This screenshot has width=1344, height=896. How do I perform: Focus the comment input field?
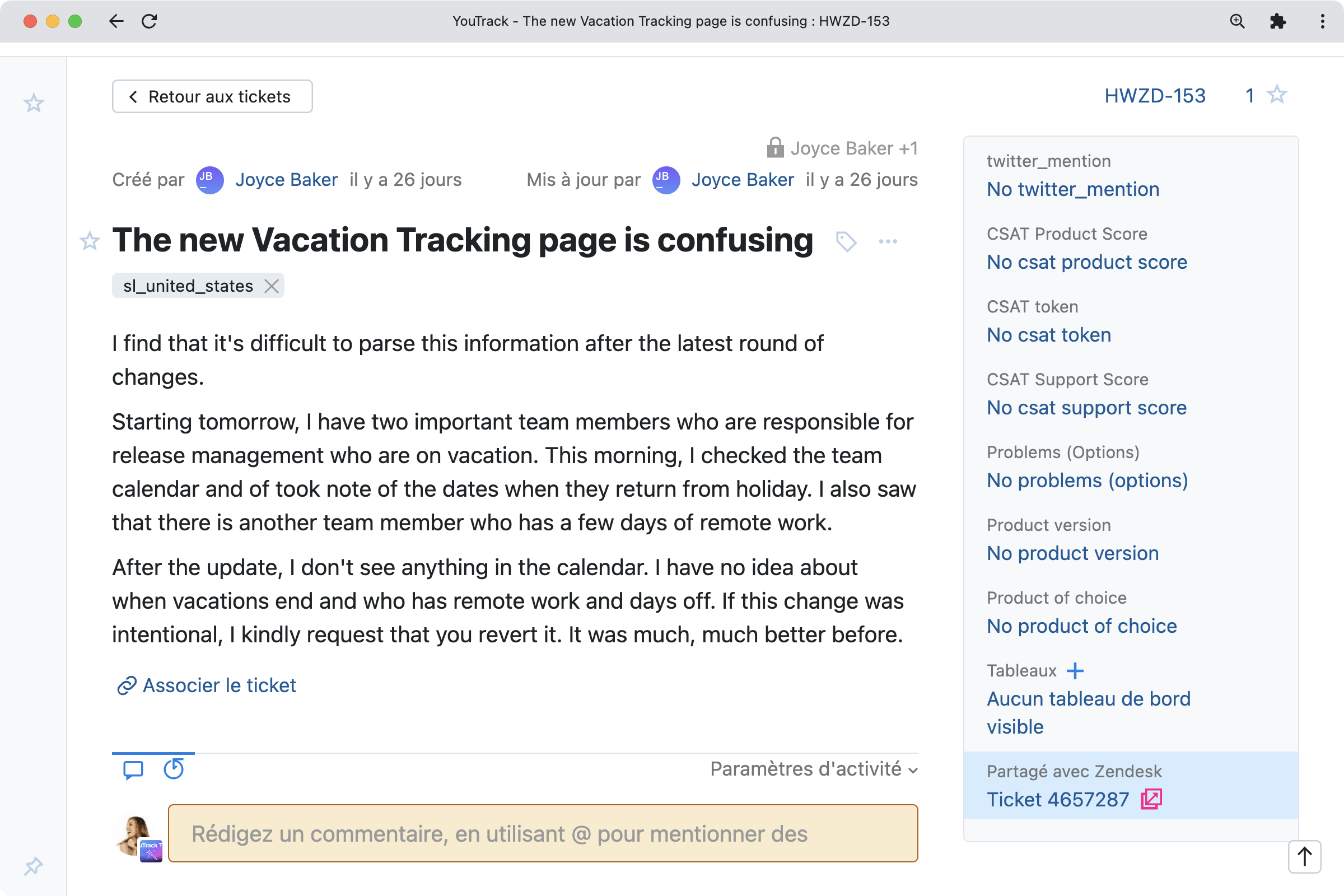(542, 834)
